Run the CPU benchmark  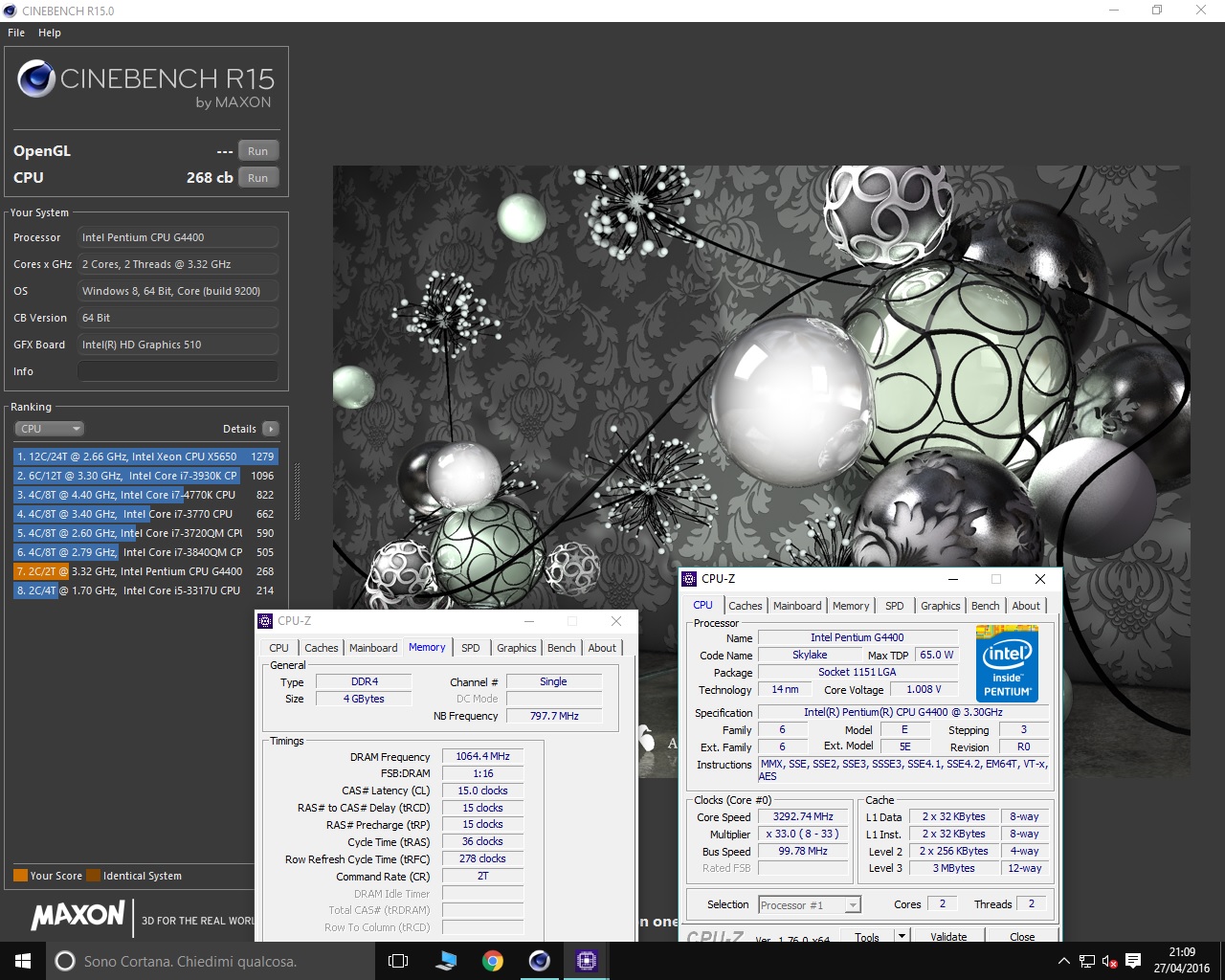258,178
